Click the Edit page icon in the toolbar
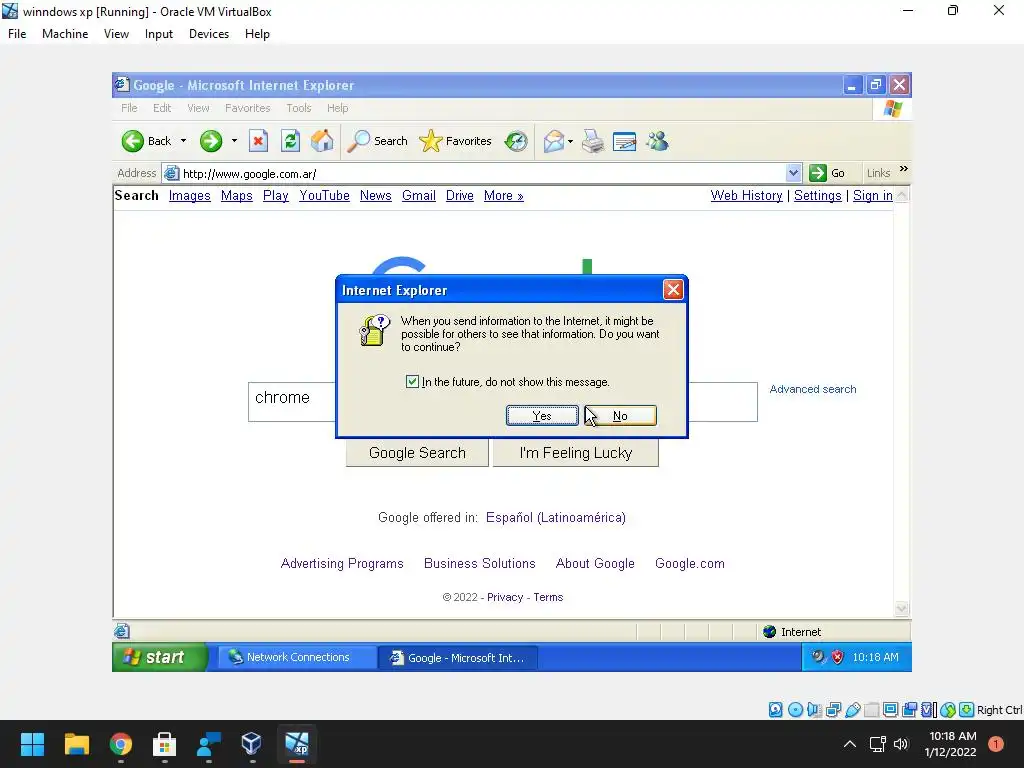1024x768 pixels. point(624,141)
